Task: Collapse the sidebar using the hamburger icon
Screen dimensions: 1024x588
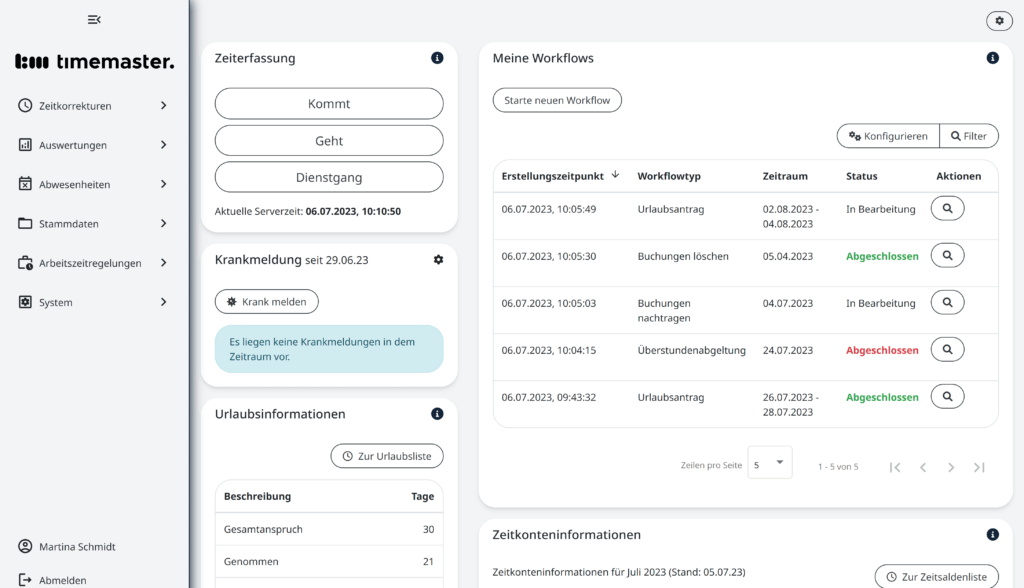Action: [94, 19]
